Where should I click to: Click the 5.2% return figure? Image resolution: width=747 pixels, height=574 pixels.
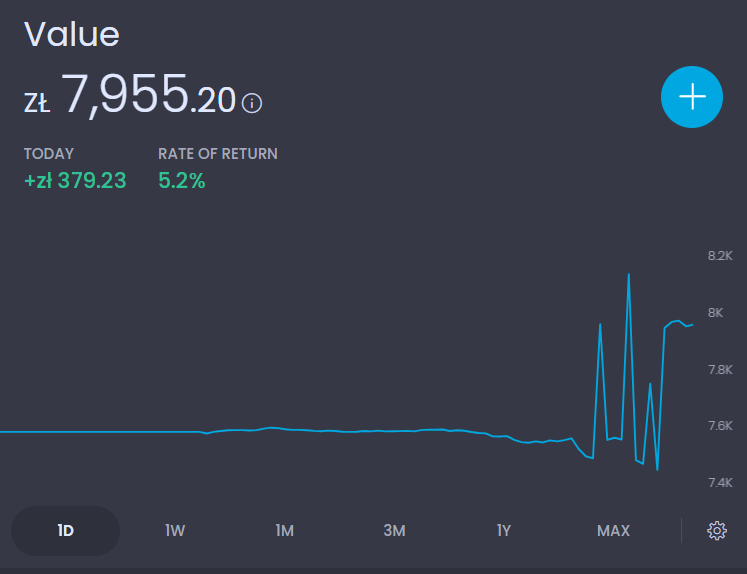(x=182, y=181)
